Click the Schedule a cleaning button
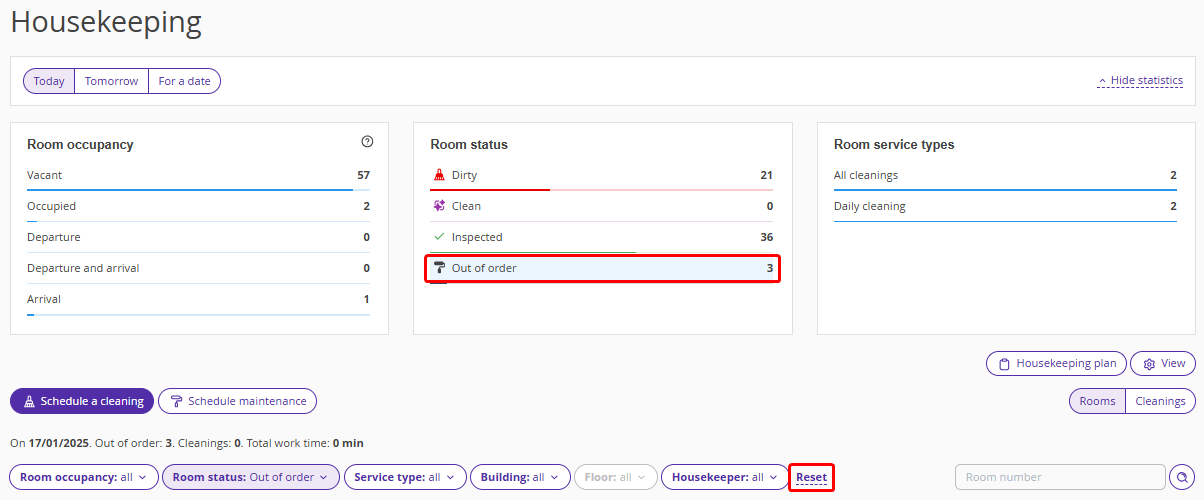This screenshot has width=1204, height=500. [82, 401]
